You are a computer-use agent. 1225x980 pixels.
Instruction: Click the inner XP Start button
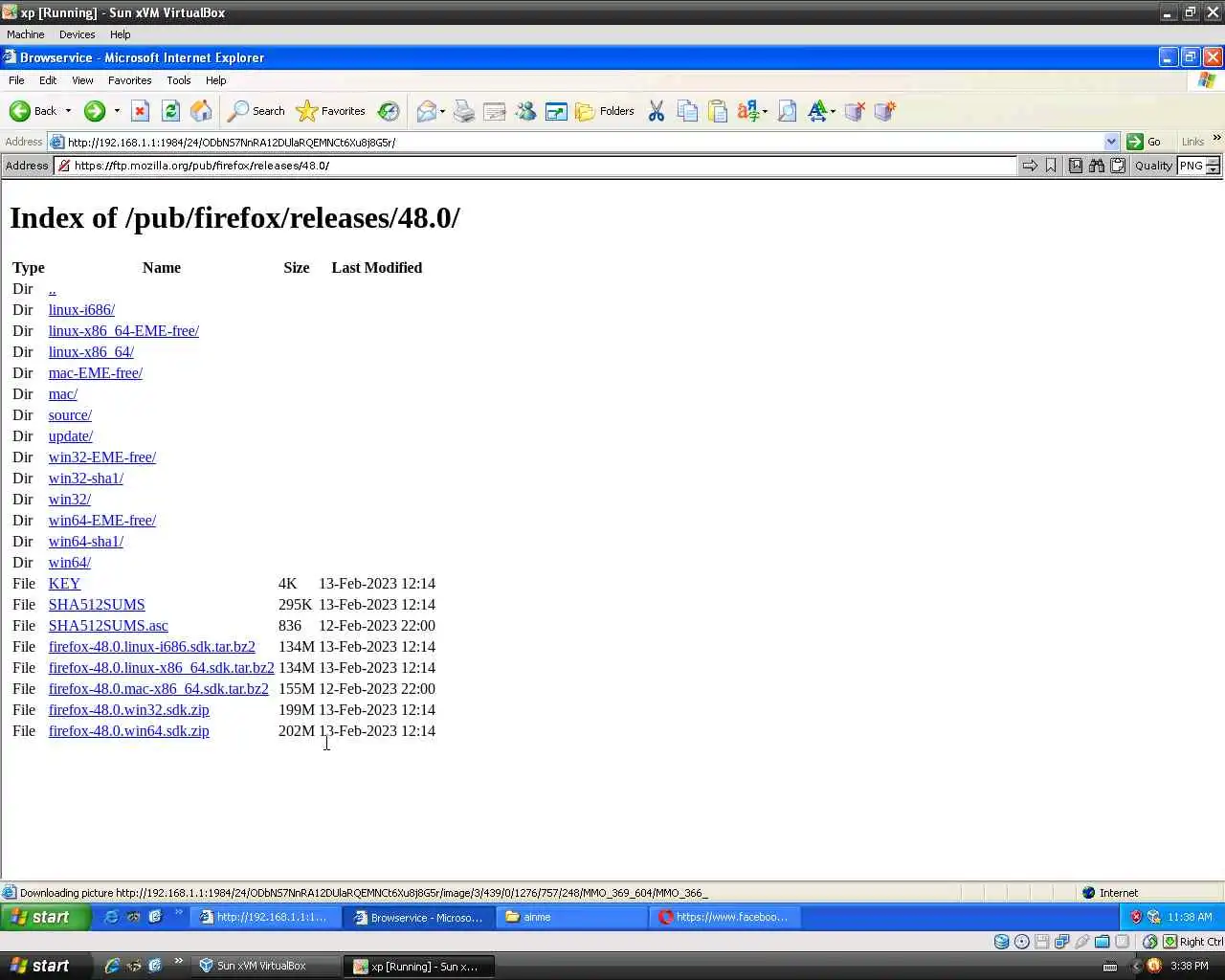click(46, 917)
